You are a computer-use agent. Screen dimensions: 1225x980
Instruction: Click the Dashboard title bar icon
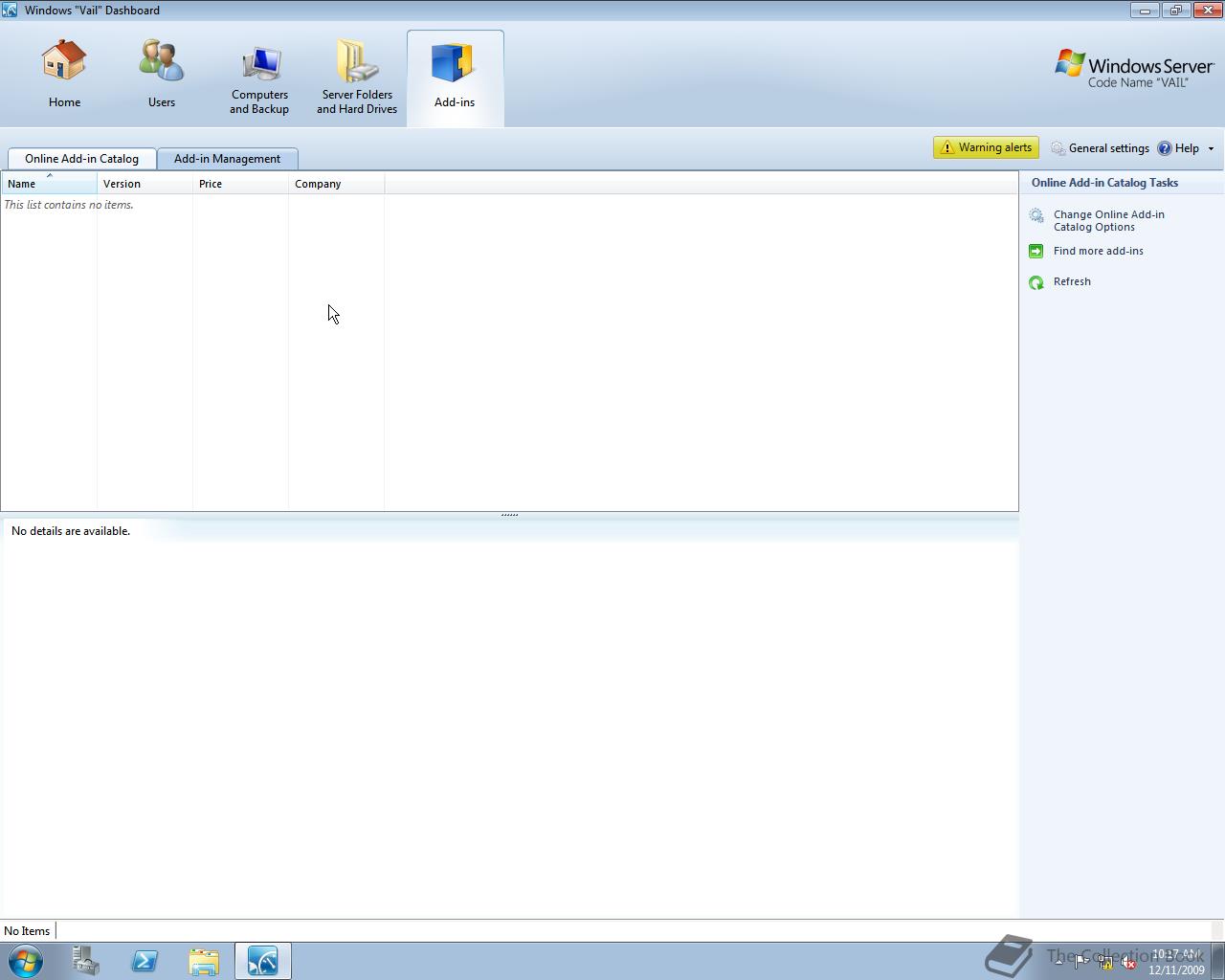(10, 10)
